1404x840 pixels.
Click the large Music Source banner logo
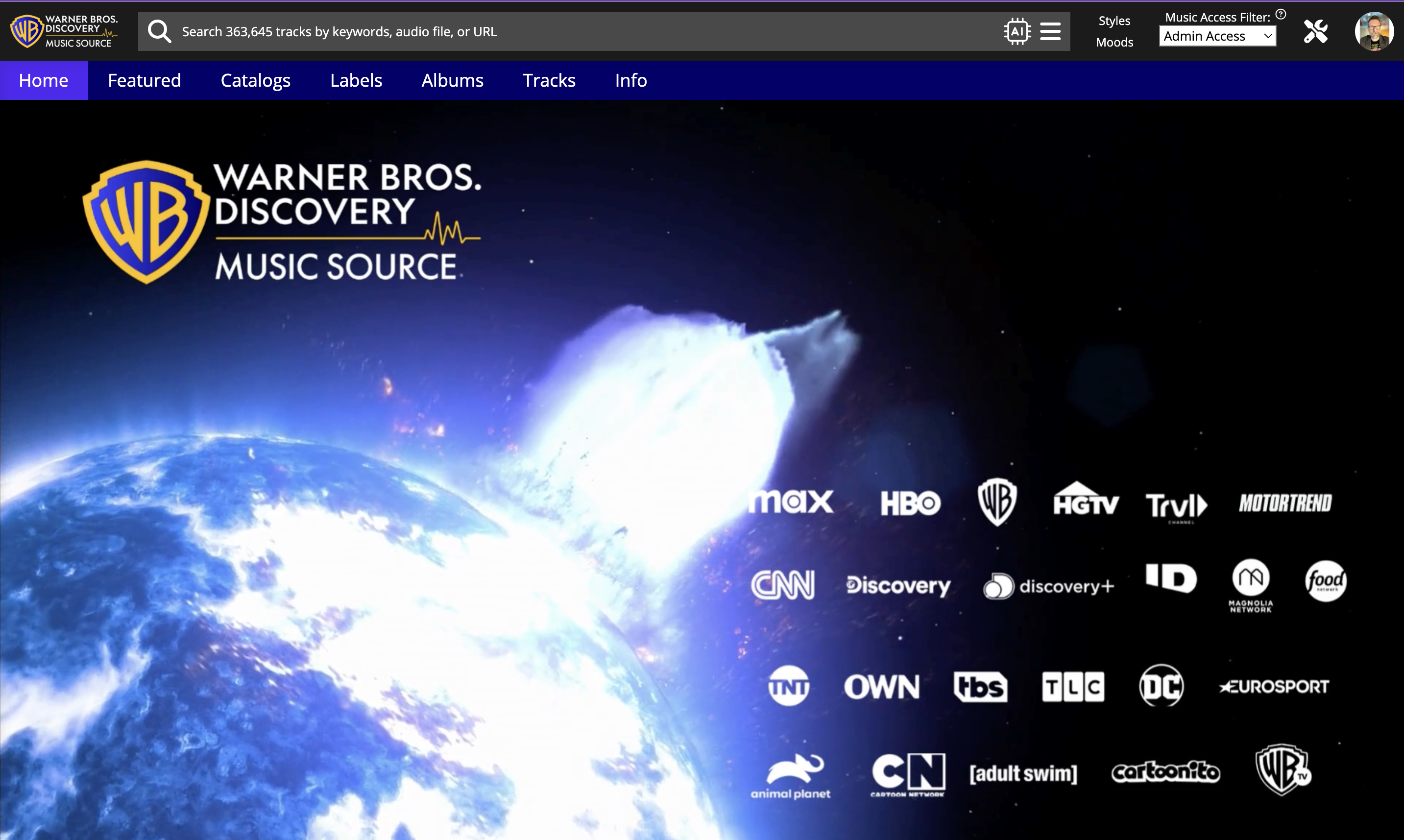(282, 222)
